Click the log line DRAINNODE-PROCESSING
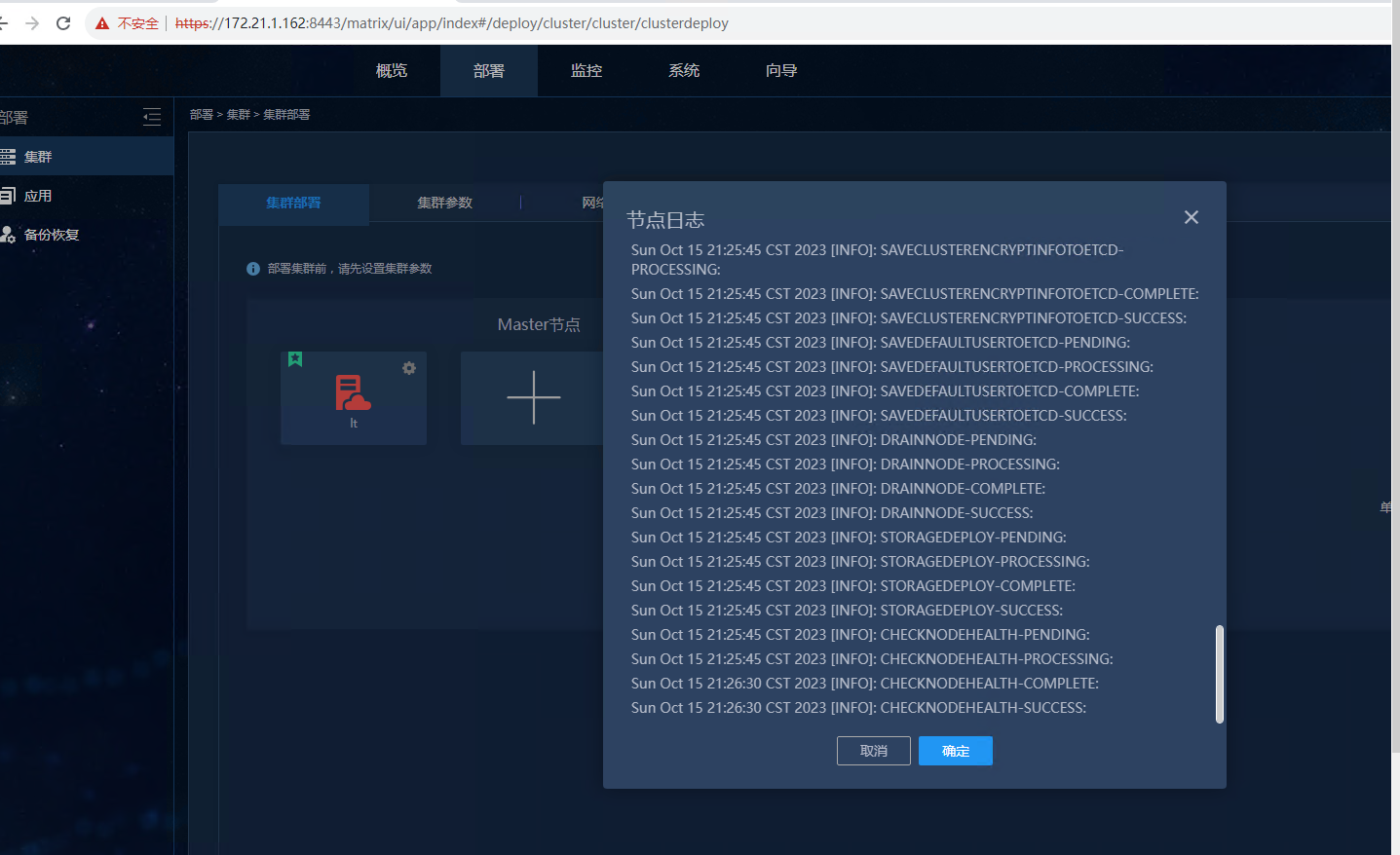1400x855 pixels. click(x=846, y=465)
